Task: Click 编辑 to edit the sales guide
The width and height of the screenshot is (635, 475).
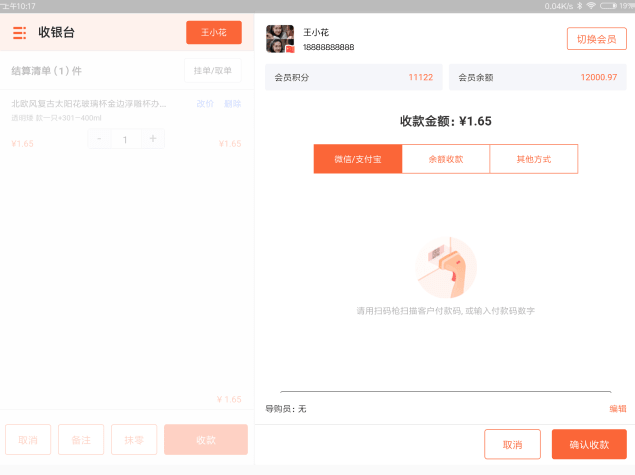Action: click(618, 409)
